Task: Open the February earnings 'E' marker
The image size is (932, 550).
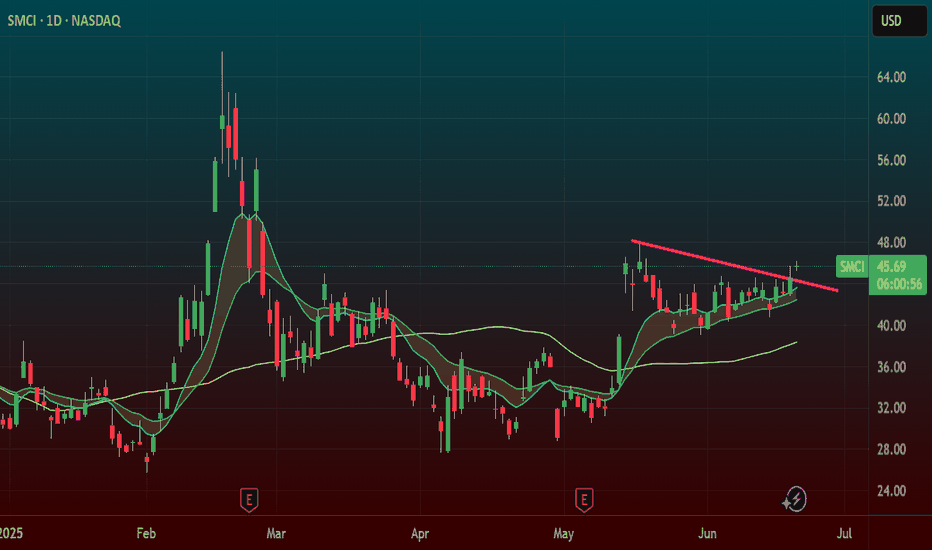Action: [249, 499]
